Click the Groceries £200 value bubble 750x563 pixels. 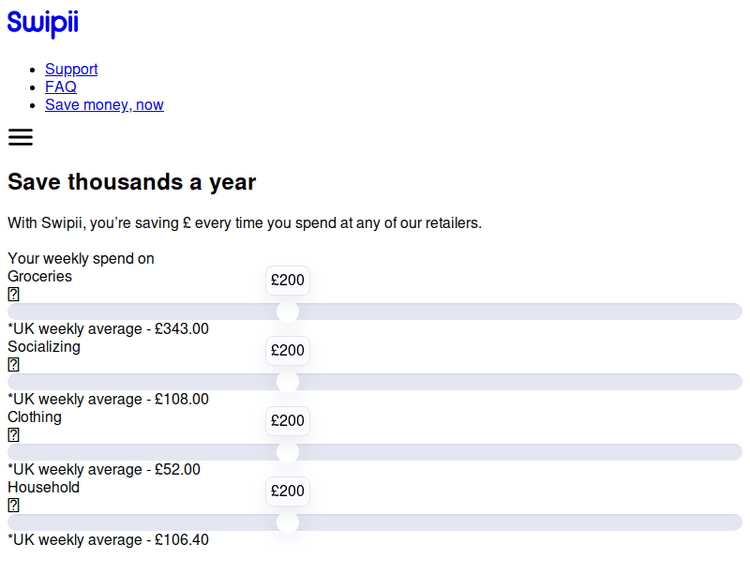[x=287, y=280]
